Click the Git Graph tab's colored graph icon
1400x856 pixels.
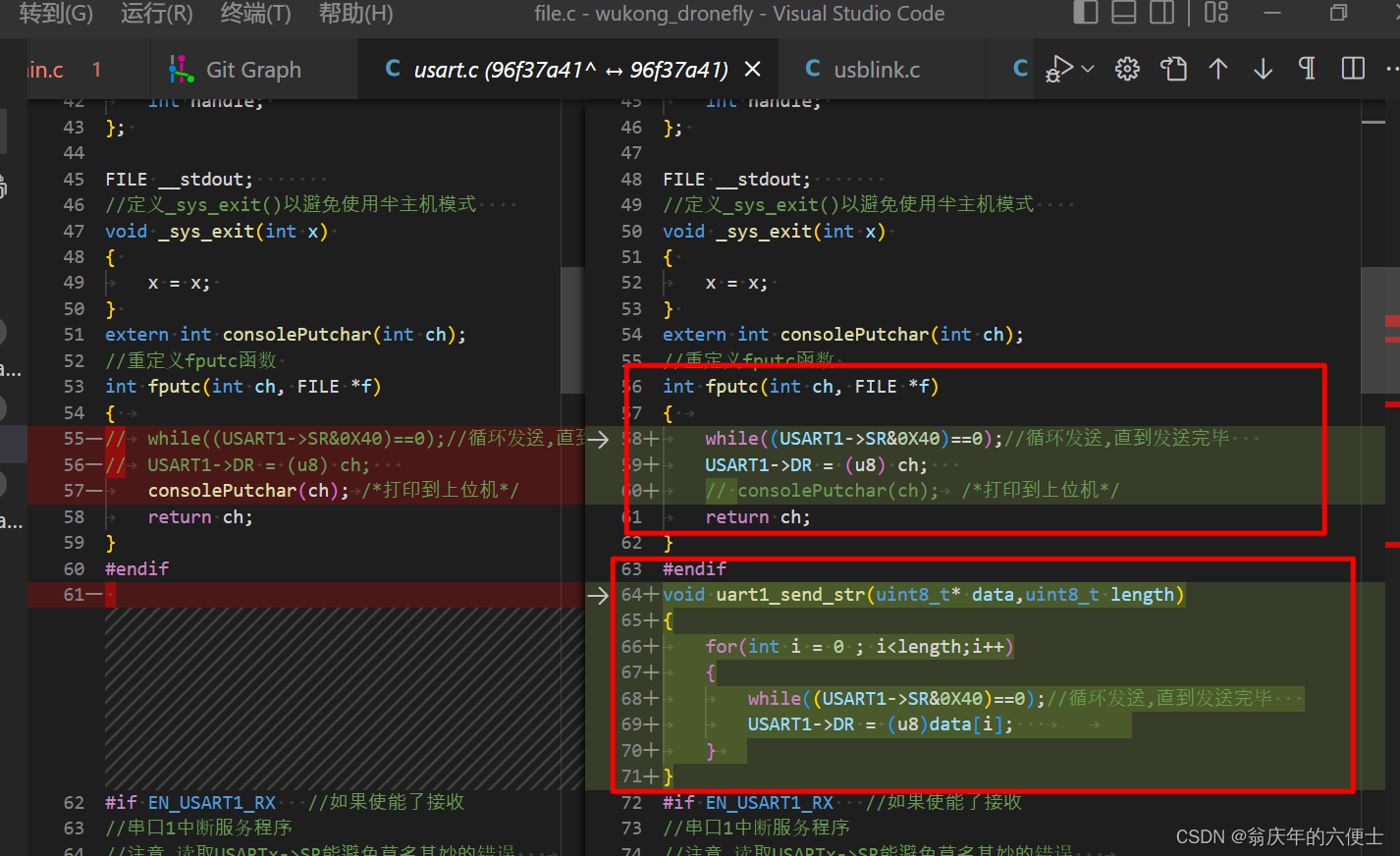[181, 69]
